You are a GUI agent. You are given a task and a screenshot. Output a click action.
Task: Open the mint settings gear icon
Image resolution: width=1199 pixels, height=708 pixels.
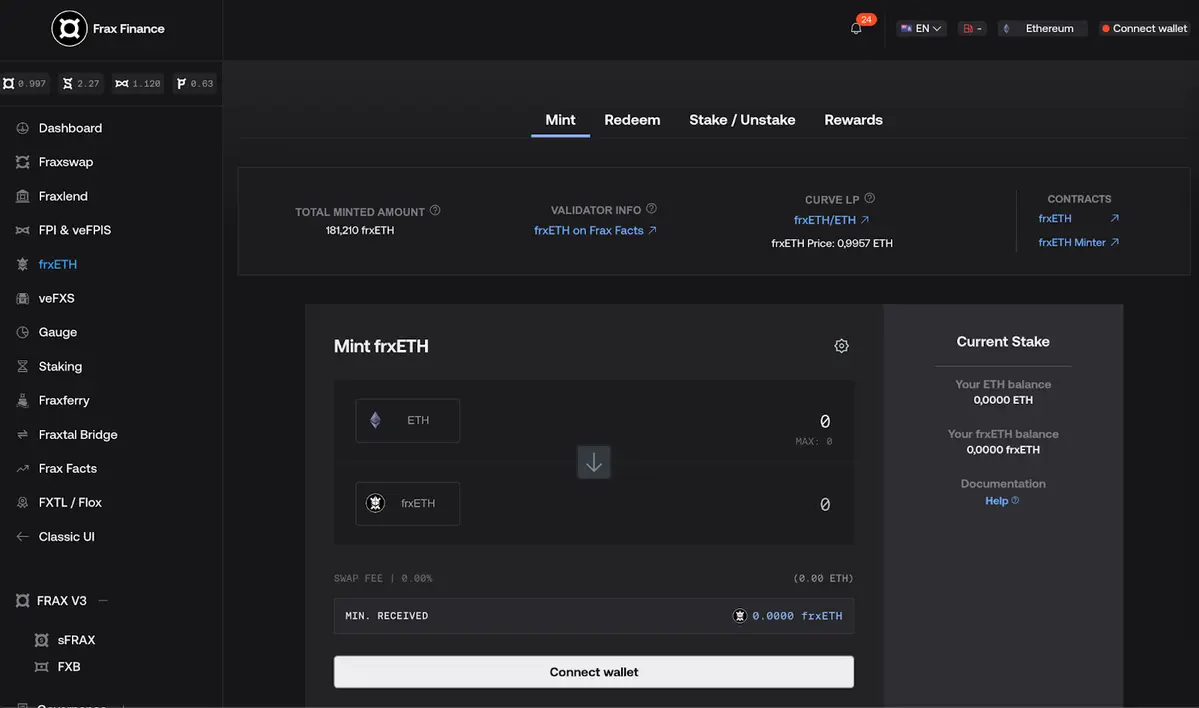[841, 346]
